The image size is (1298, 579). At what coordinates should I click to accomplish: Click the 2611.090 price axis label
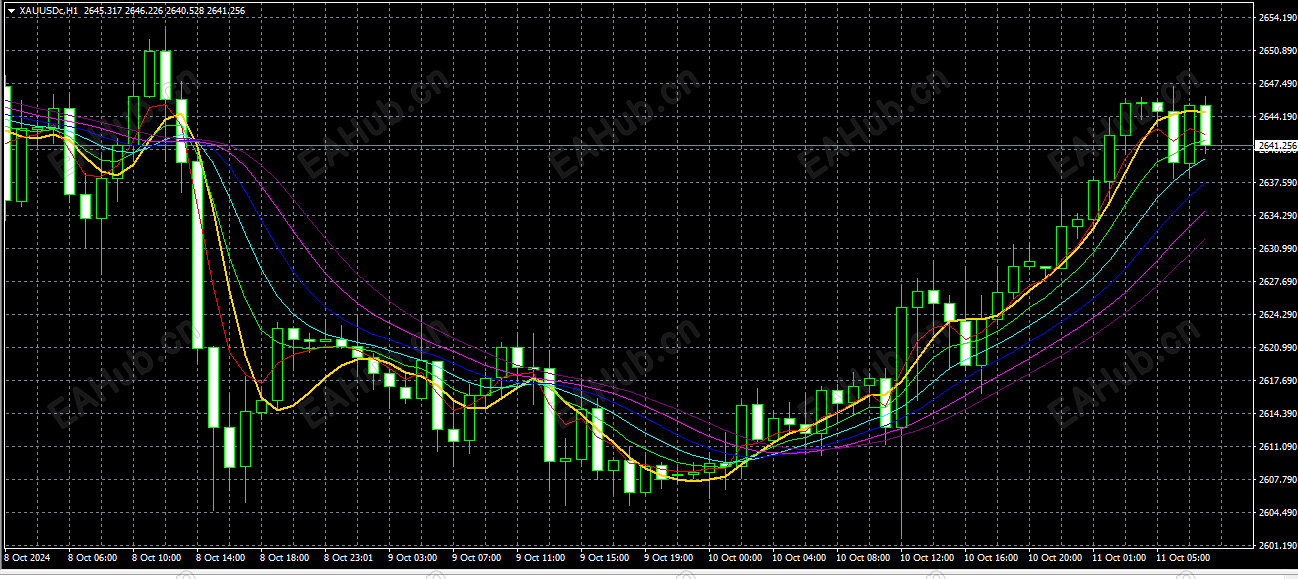click(x=1276, y=447)
